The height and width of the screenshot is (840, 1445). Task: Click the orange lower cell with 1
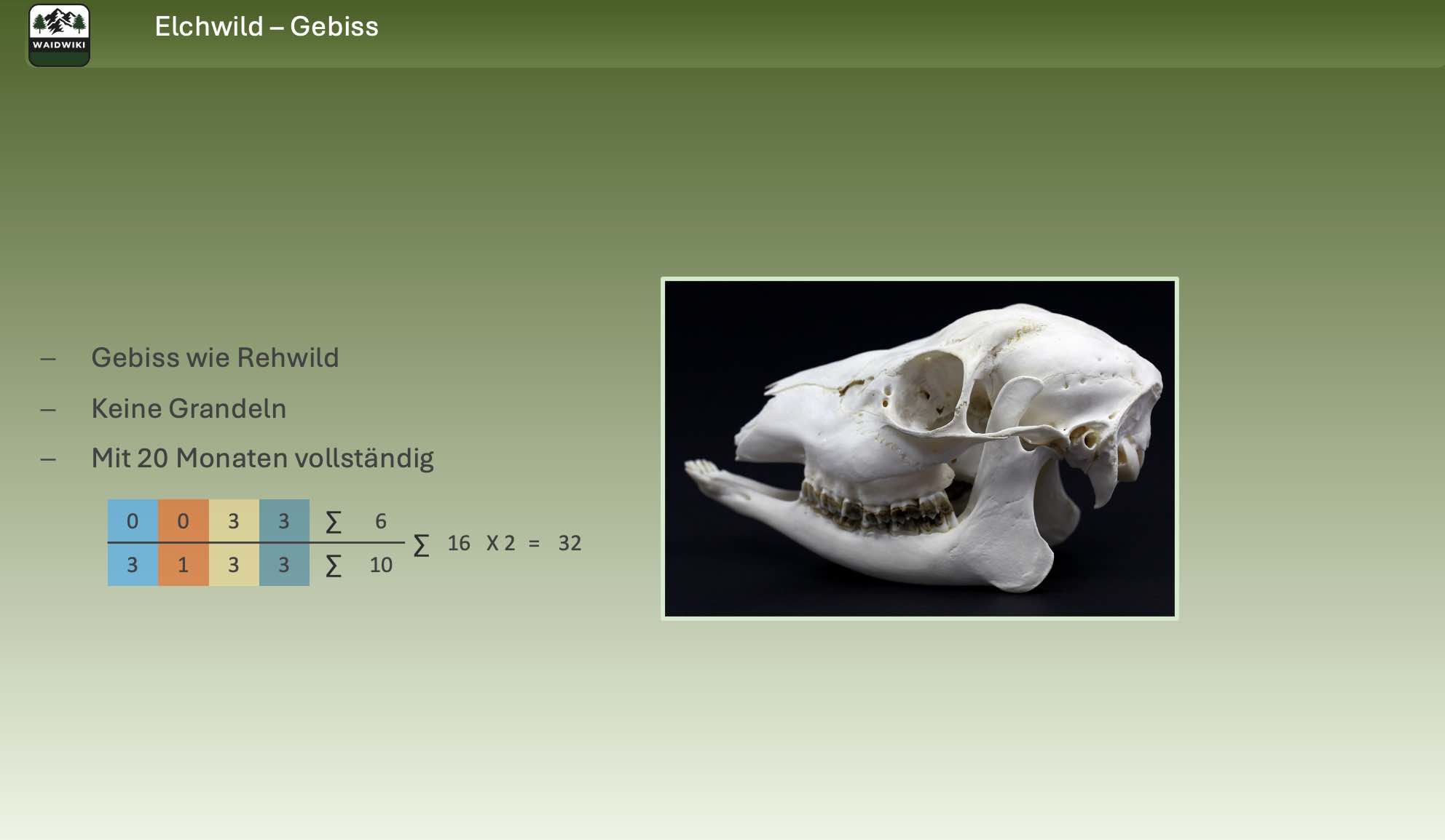point(183,565)
